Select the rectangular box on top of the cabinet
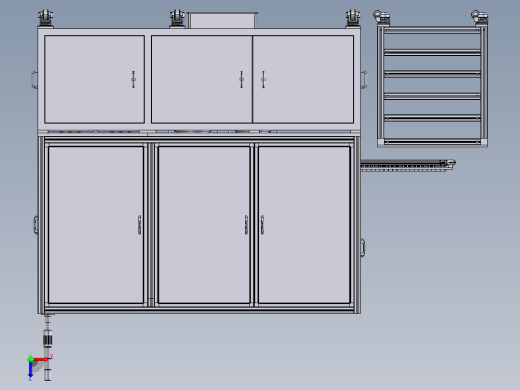Viewport: 520px width, 390px height. pos(222,20)
